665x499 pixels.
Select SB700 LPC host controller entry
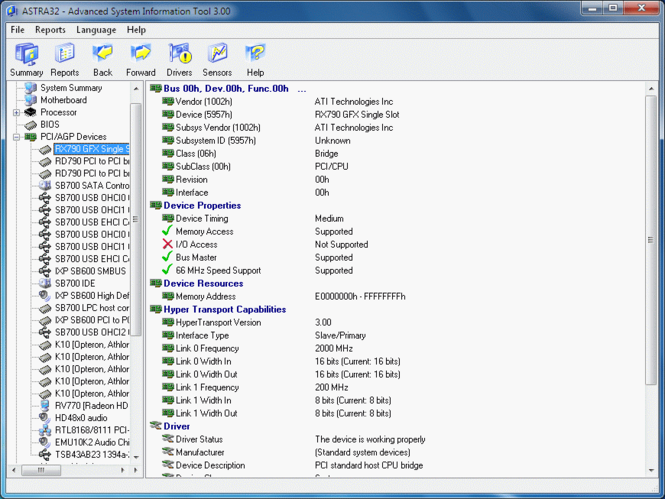pos(92,308)
